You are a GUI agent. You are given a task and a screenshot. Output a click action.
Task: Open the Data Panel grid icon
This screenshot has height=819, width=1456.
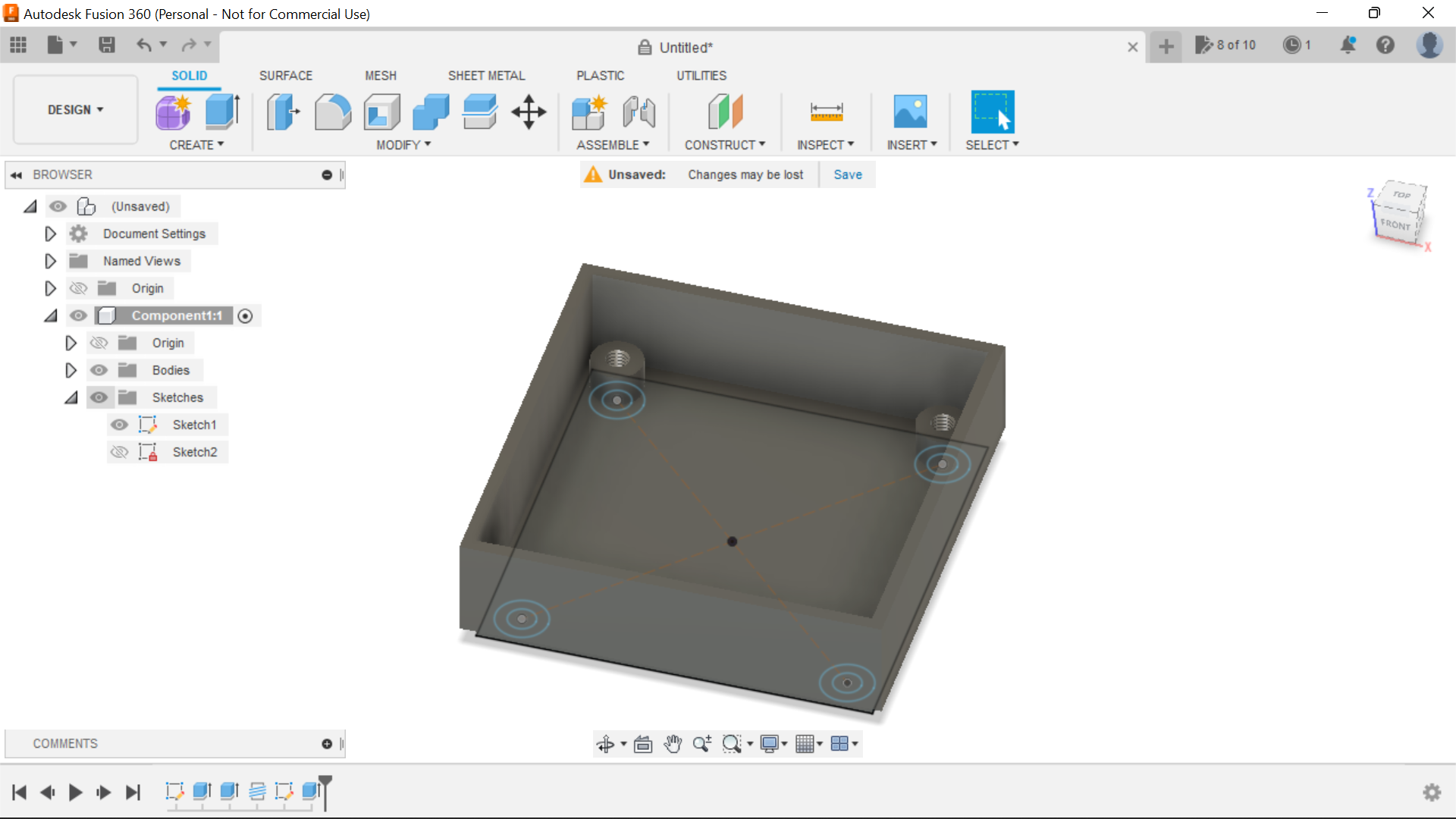(18, 45)
